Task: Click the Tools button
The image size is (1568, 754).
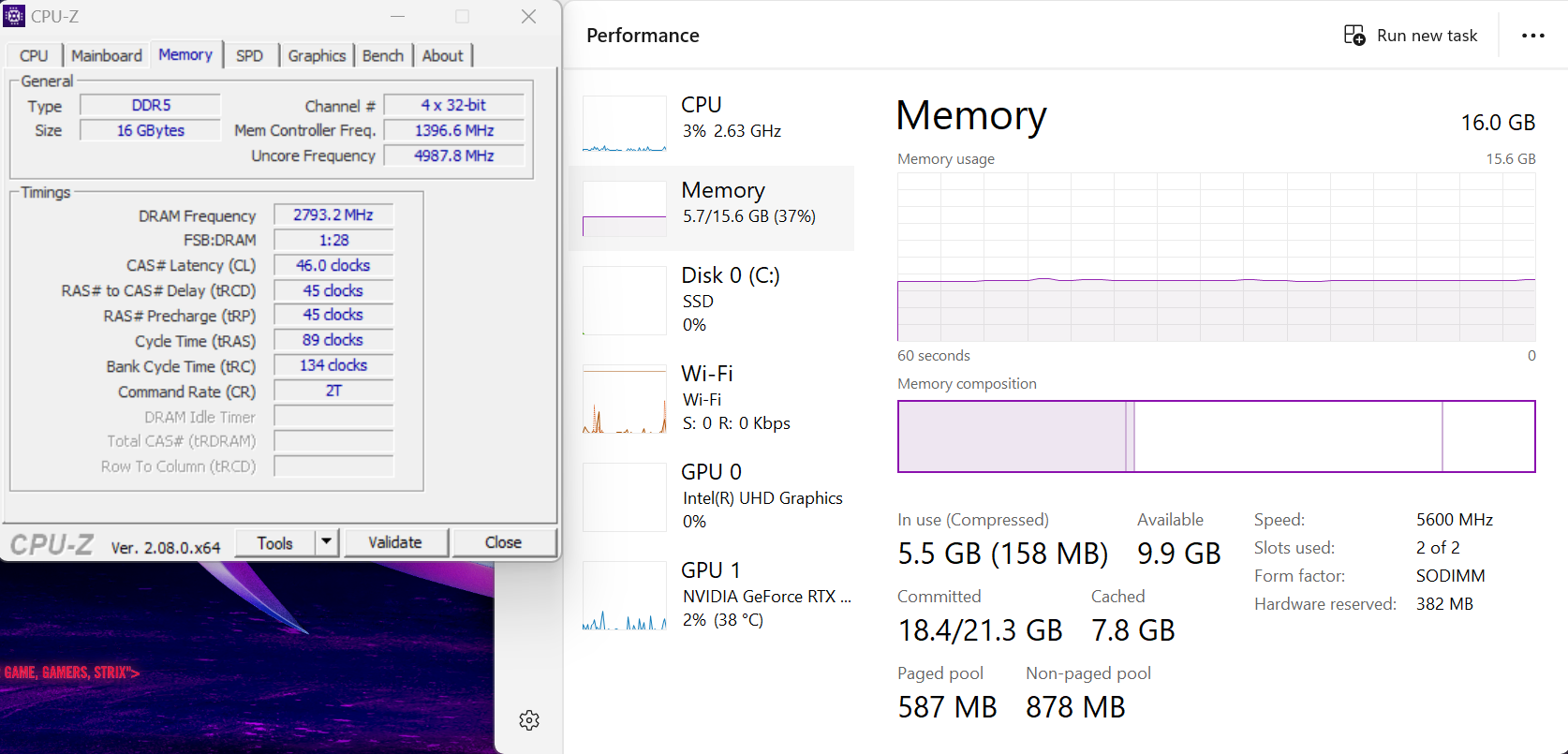Action: pos(274,543)
